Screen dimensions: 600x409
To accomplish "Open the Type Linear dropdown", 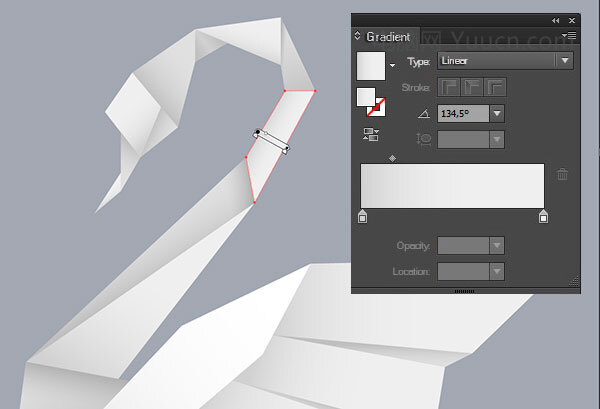I will 505,61.
